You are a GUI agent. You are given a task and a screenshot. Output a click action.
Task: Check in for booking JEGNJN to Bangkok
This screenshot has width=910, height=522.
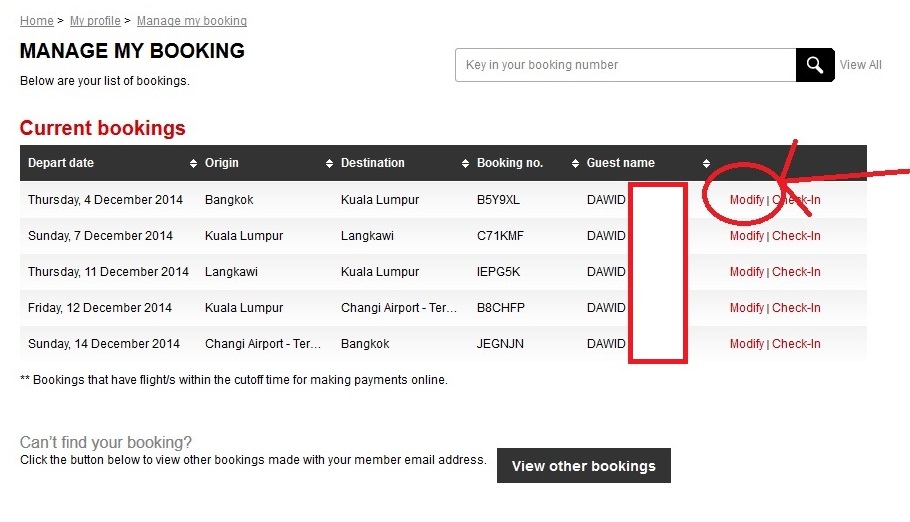tap(796, 344)
